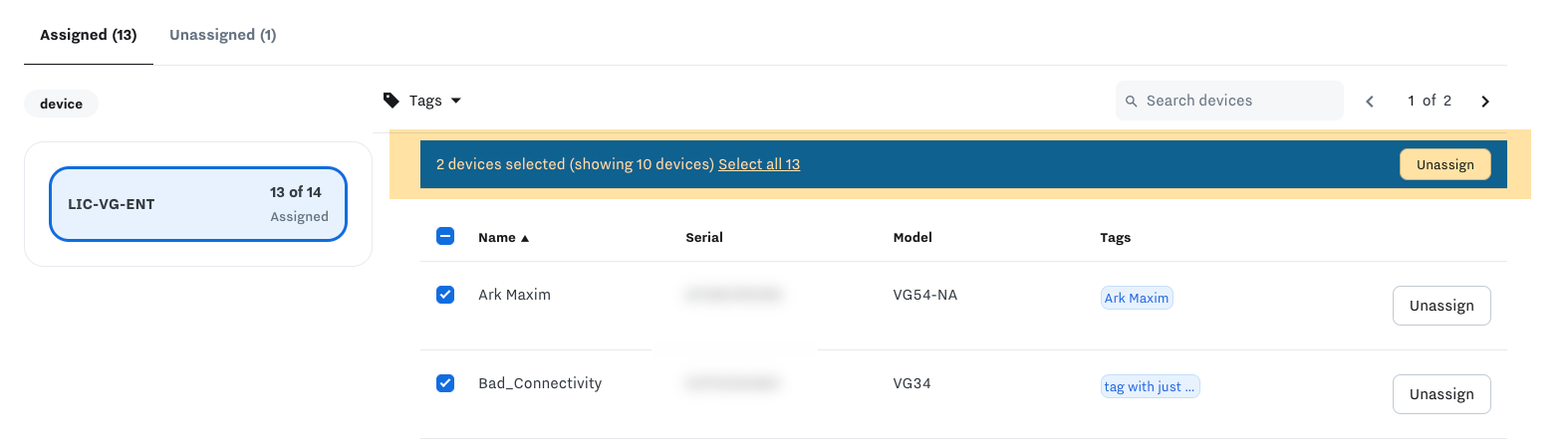
Task: Click the device filter pill
Action: click(61, 104)
